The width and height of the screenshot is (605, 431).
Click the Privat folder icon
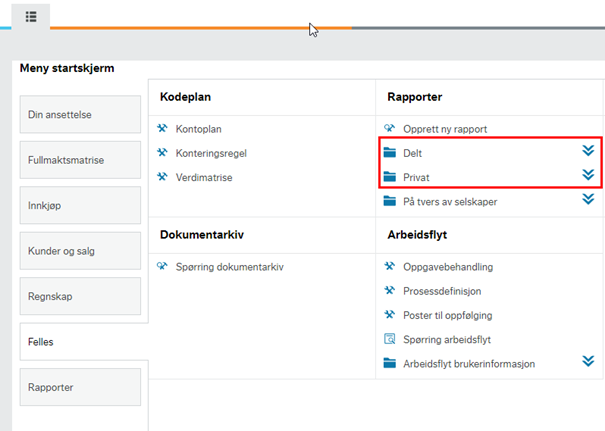click(390, 177)
